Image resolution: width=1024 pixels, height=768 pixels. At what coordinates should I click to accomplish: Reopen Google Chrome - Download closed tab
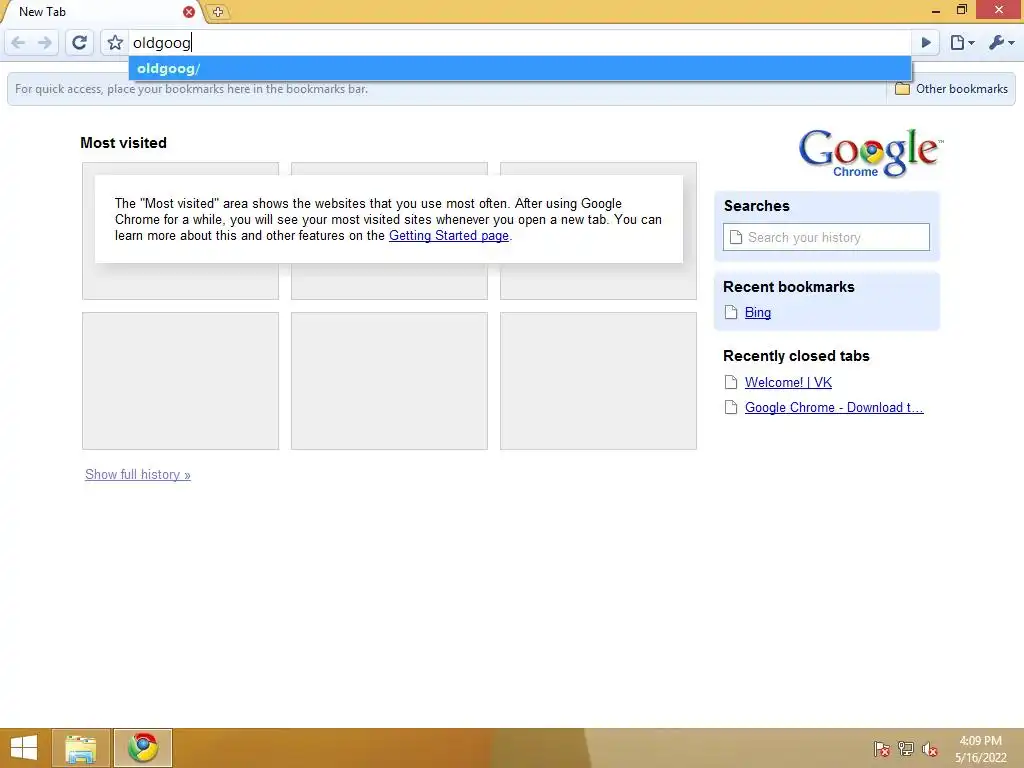834,408
